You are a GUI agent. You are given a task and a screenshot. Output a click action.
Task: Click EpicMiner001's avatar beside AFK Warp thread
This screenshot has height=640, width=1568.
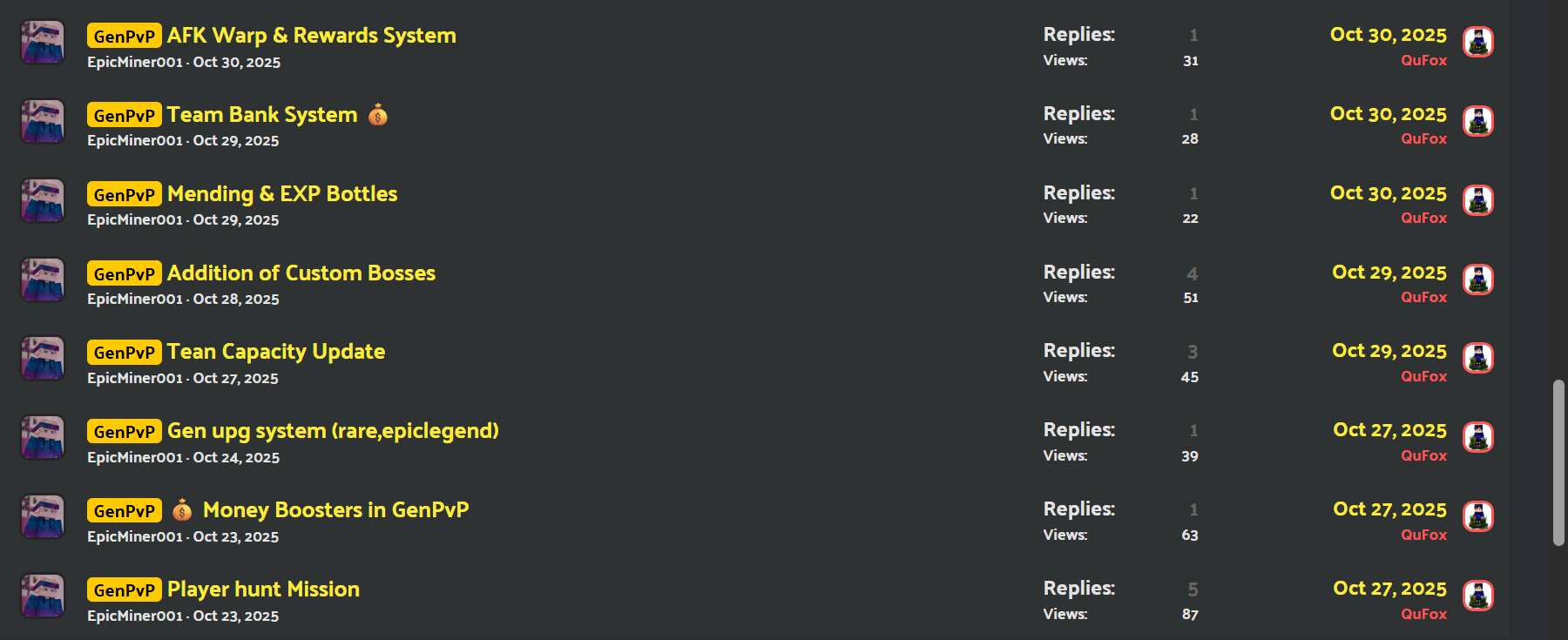coord(43,43)
